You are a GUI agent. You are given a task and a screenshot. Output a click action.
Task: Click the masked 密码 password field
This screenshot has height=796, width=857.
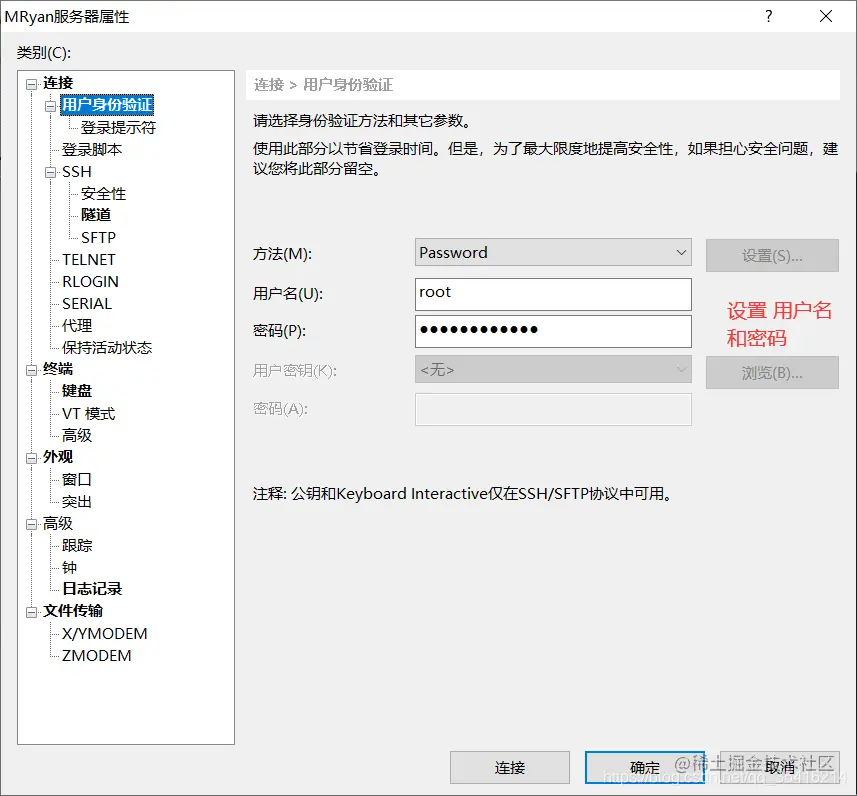click(x=553, y=331)
